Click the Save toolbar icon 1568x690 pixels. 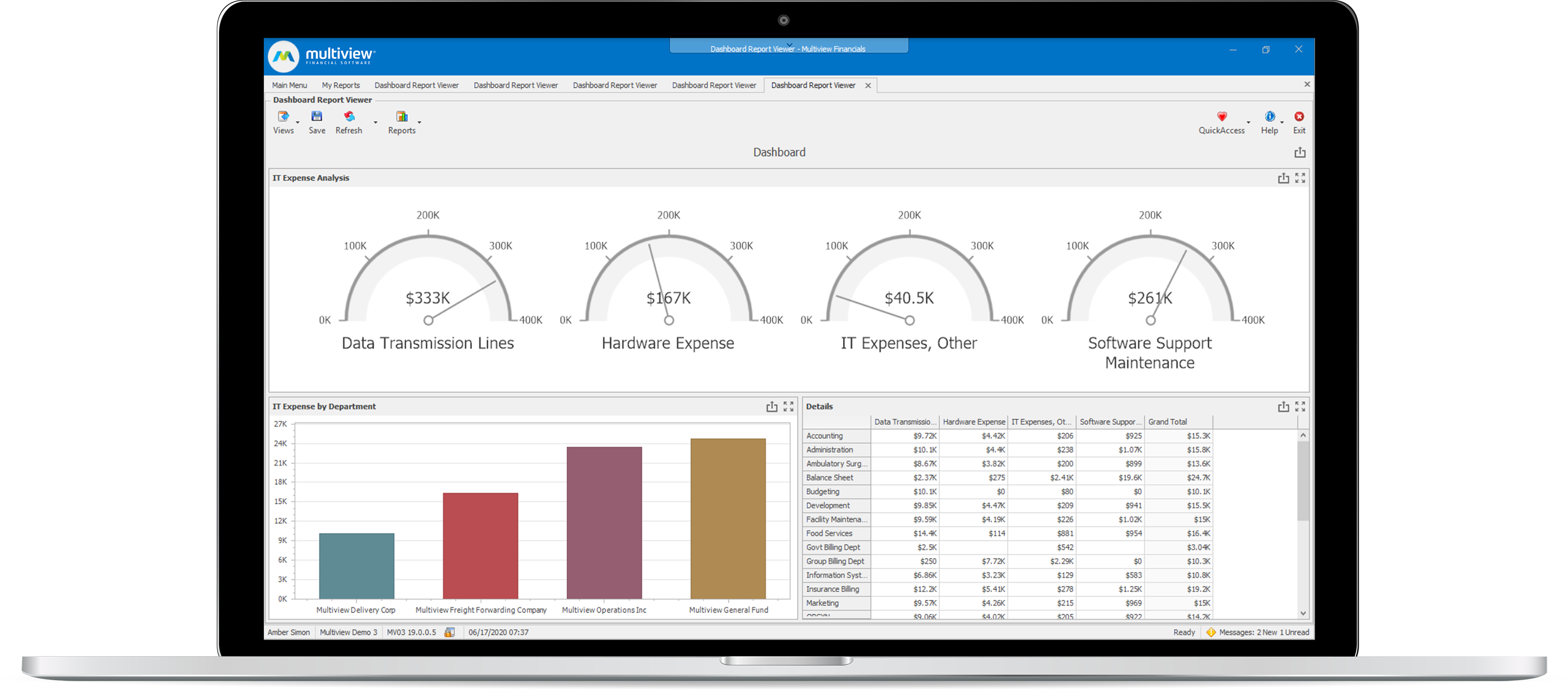[x=316, y=116]
